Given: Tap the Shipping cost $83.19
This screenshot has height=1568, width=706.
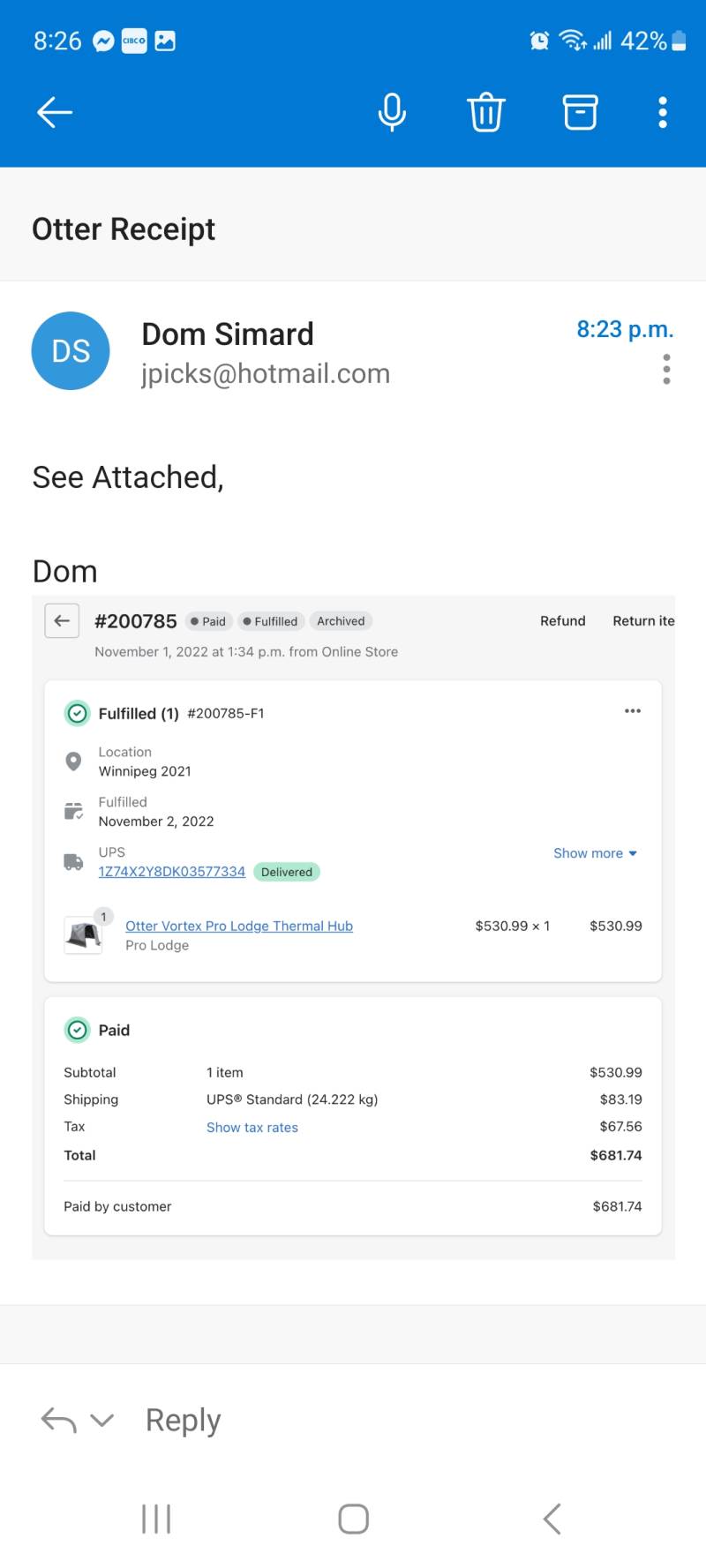Looking at the screenshot, I should (x=621, y=1099).
